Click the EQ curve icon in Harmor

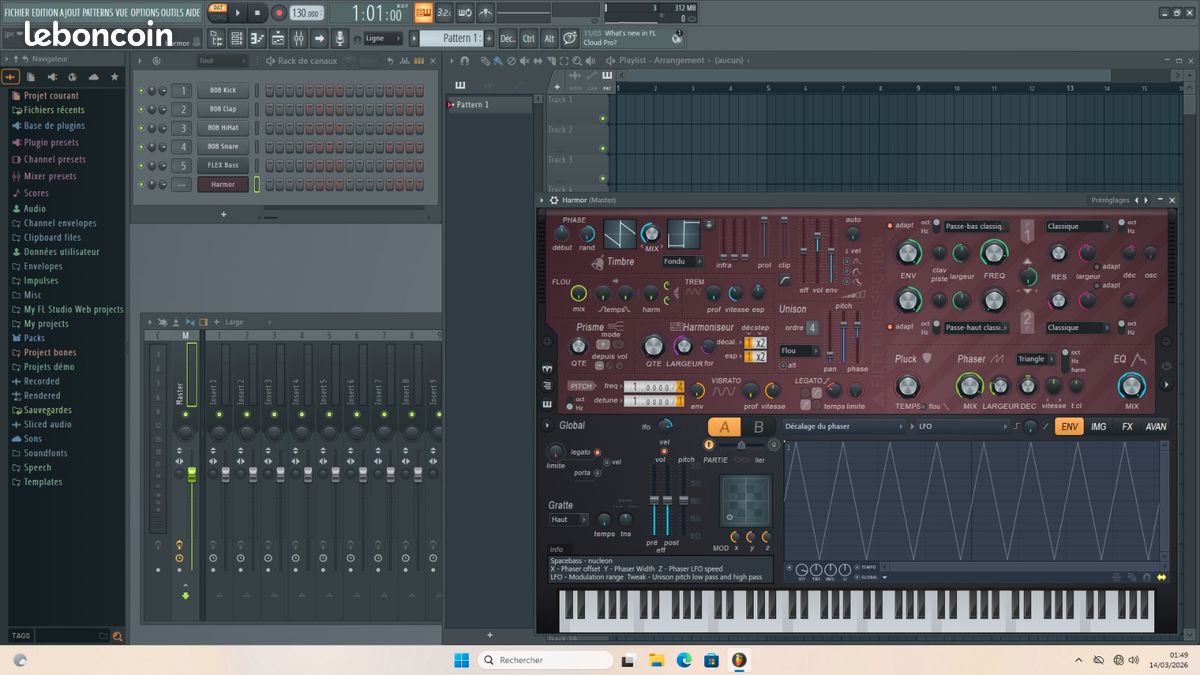click(1139, 358)
